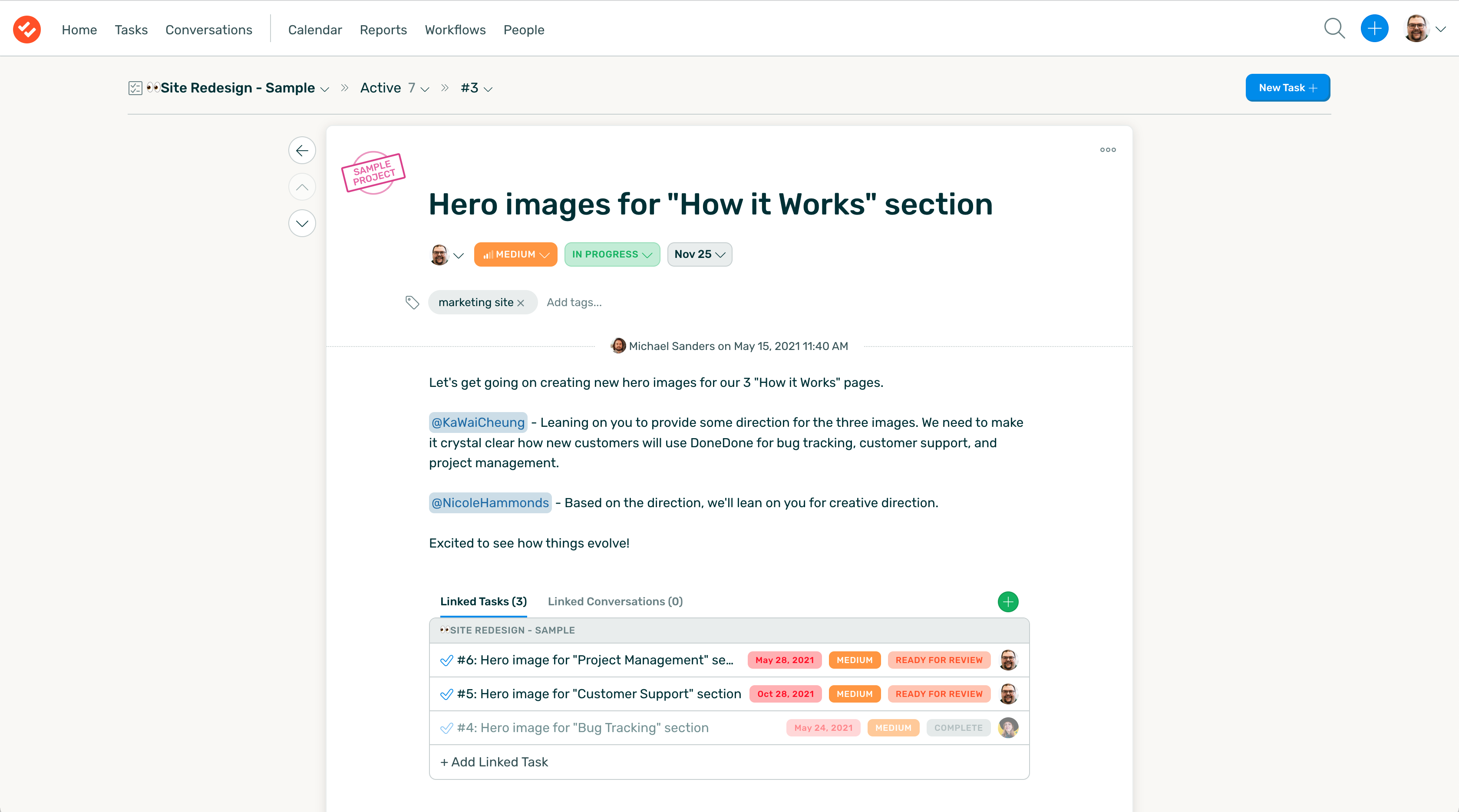Open the search magnifier icon
The width and height of the screenshot is (1459, 812).
[x=1334, y=28]
